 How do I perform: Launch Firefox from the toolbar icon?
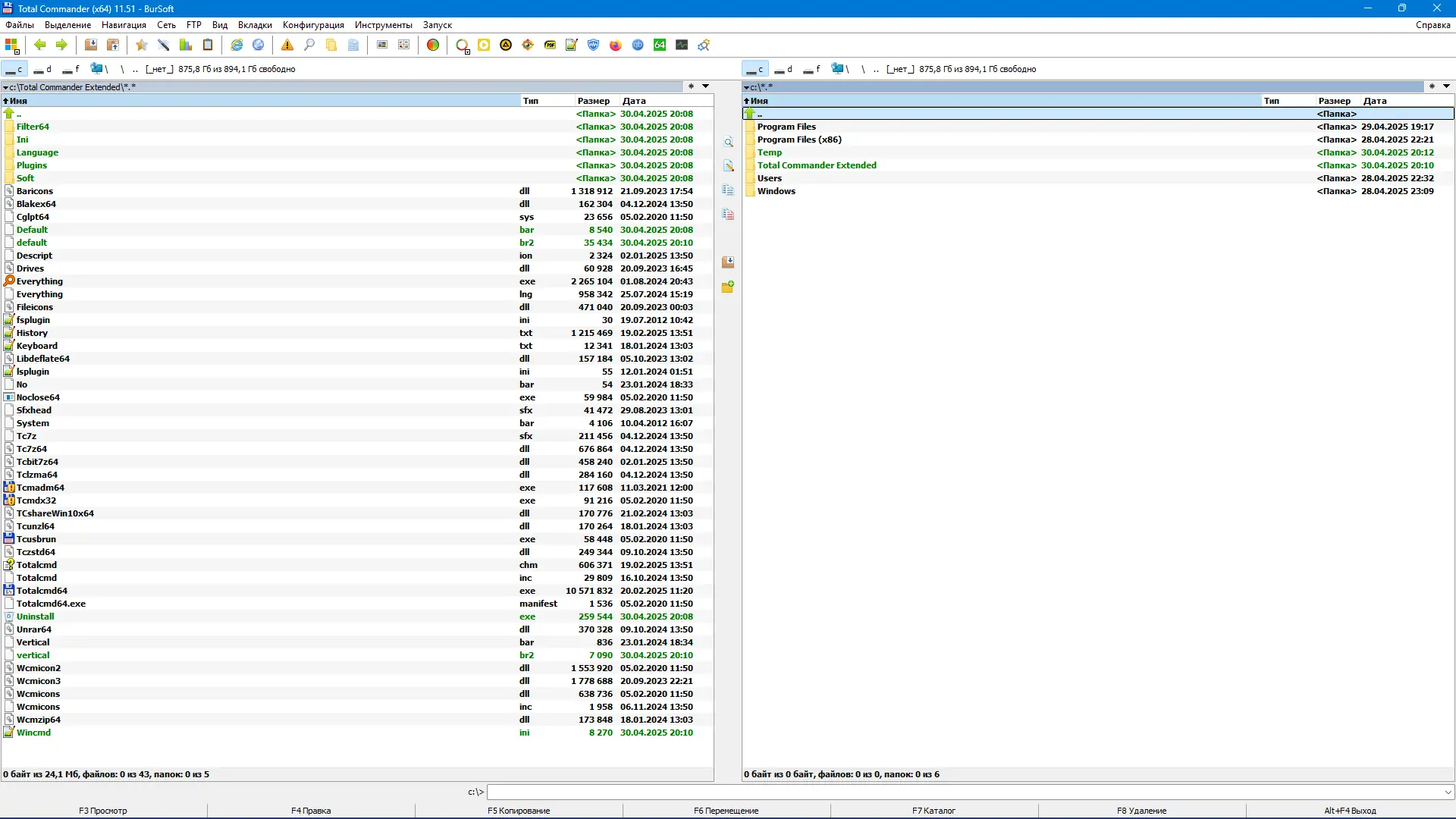(x=616, y=45)
